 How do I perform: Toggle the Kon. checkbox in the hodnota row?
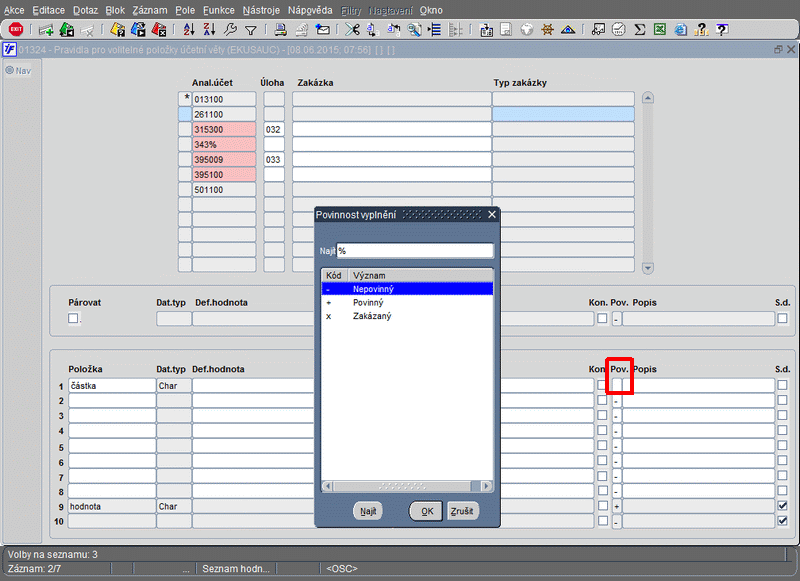click(603, 506)
